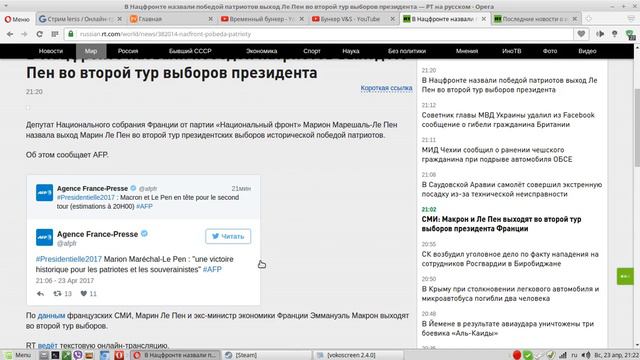Click the Читать Twitter follow button
Image resolution: width=640 pixels, height=360 pixels.
click(x=228, y=236)
